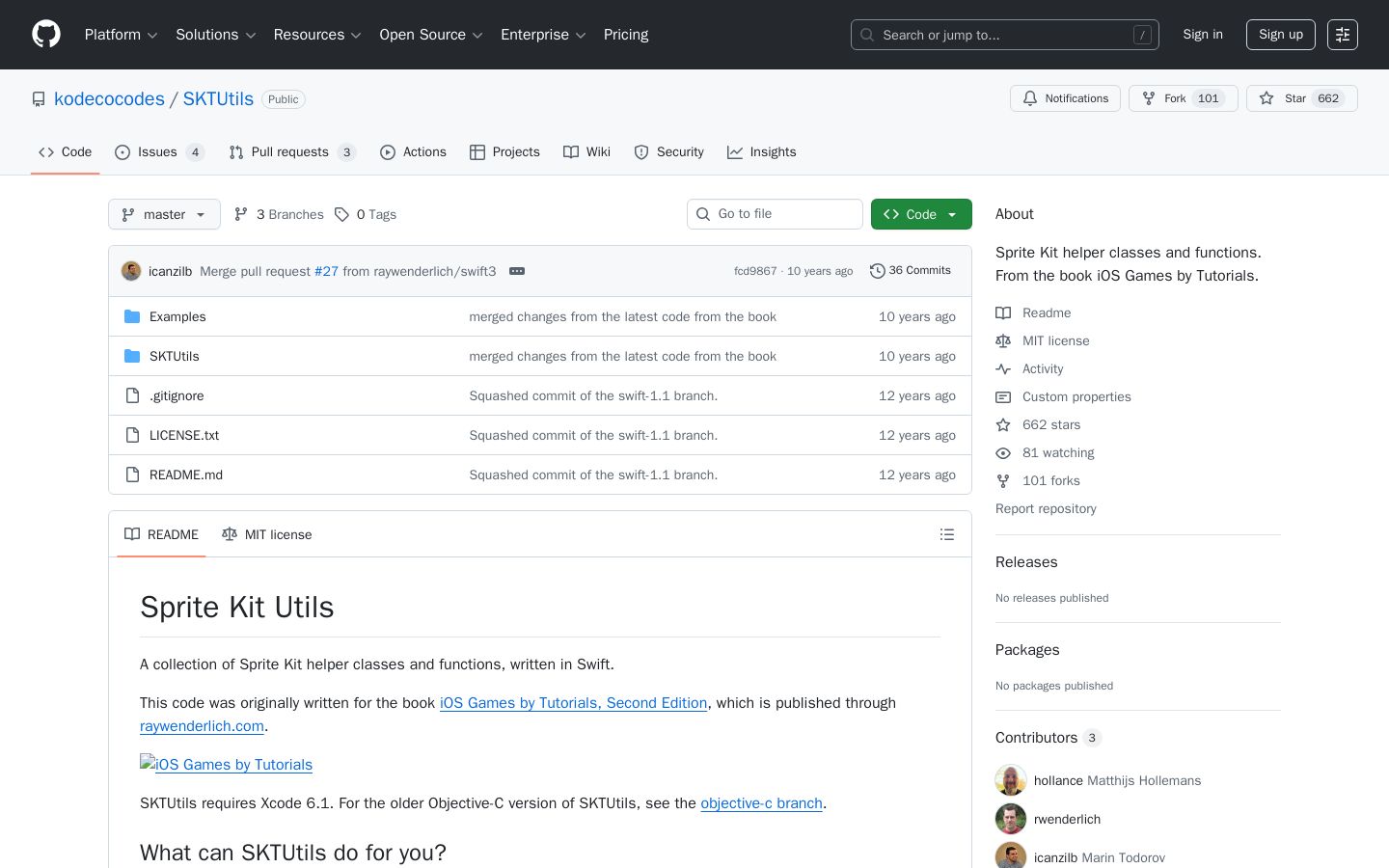Click hollance contributor avatar

1011,780
